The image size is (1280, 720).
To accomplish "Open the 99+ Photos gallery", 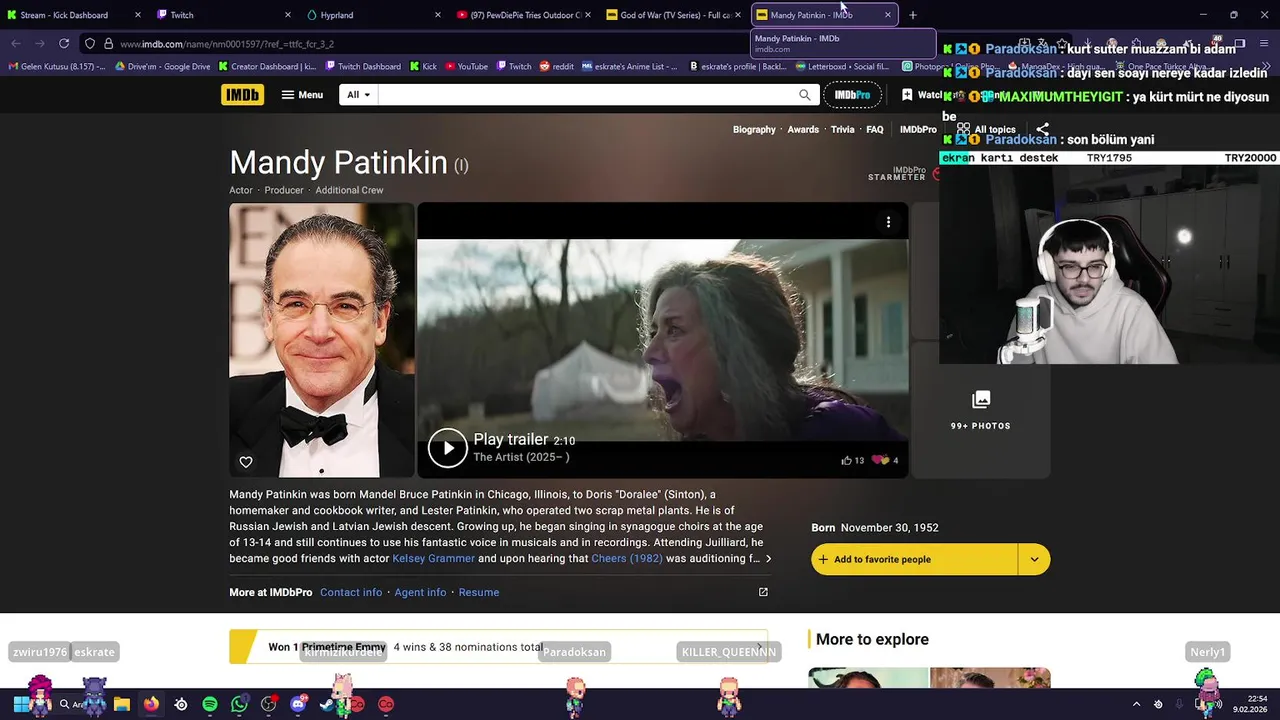I will pyautogui.click(x=981, y=411).
